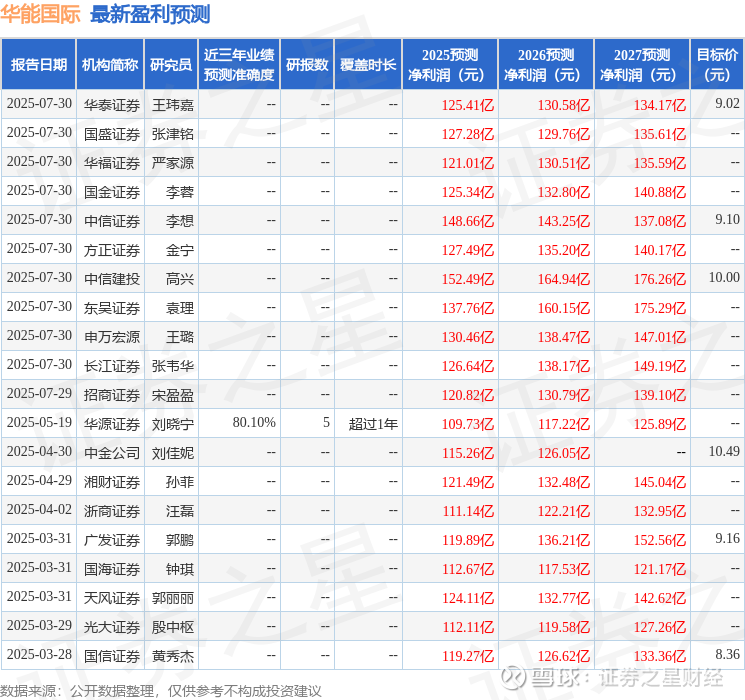Click 国盛证券 institution cell

[112, 134]
